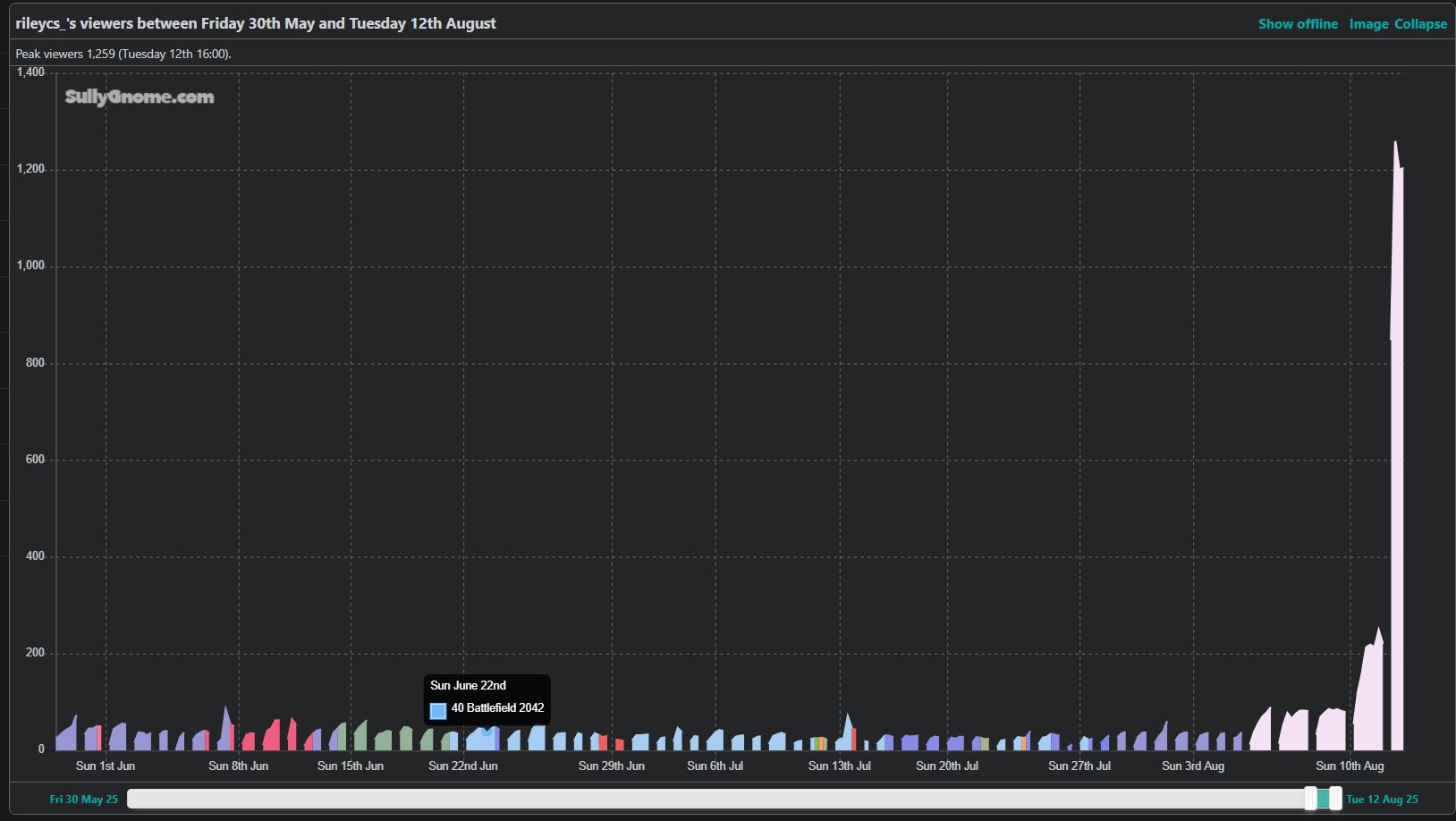Click the 'Sun 15th Jun' axis label
The height and width of the screenshot is (821, 1456).
tap(351, 766)
